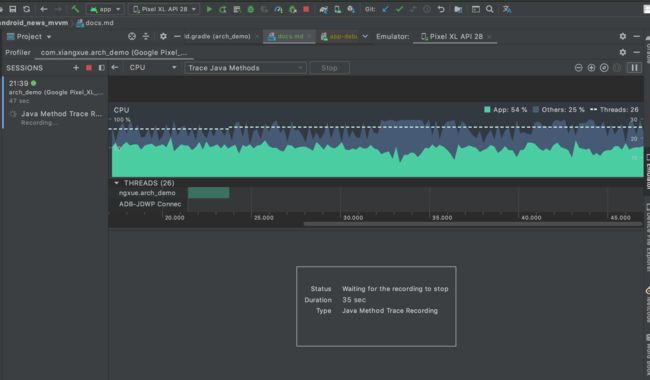Click docs.md in the breadcrumb
Screen dimensions: 650x380
pyautogui.click(x=95, y=23)
